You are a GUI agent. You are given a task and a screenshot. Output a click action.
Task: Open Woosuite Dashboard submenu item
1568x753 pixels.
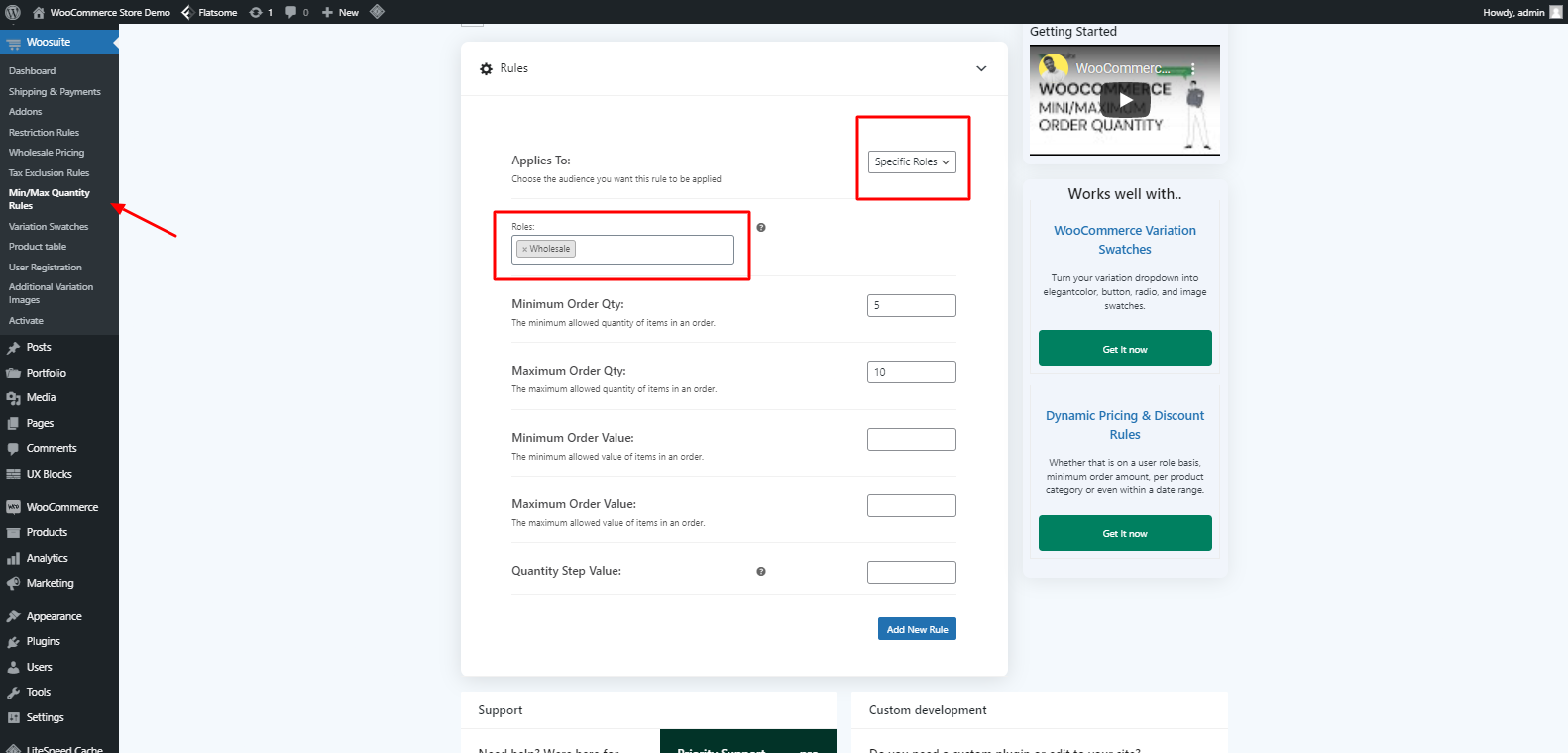(32, 71)
